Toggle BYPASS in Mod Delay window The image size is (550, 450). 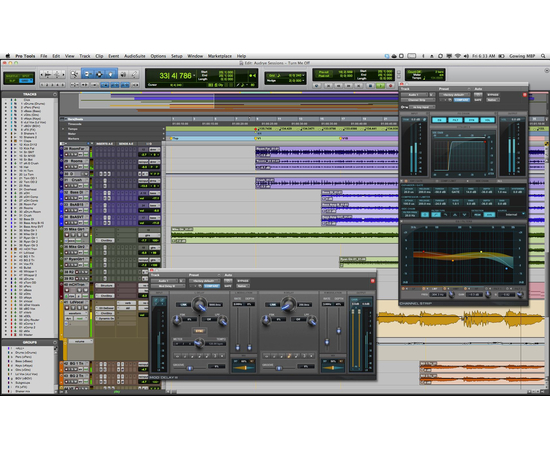(243, 281)
